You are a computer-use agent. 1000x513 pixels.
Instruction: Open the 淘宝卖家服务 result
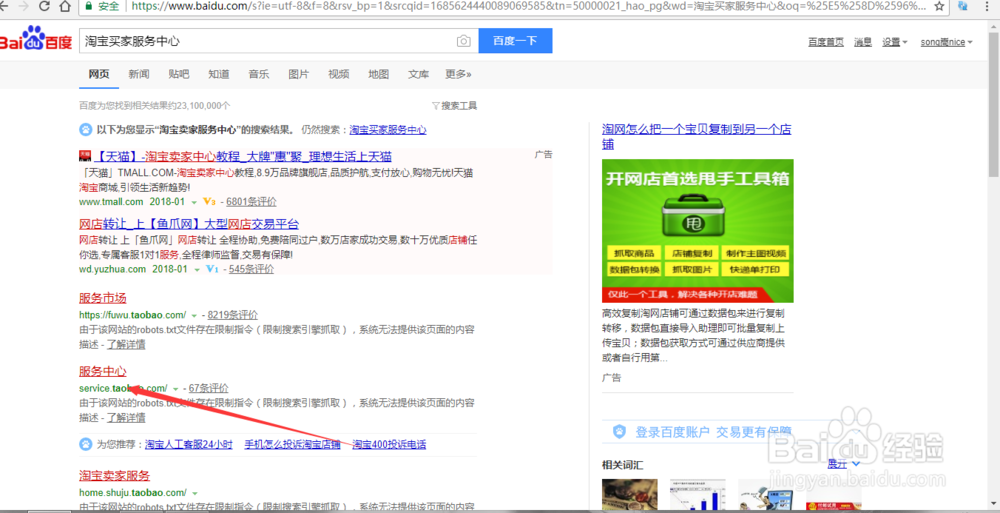[x=115, y=476]
